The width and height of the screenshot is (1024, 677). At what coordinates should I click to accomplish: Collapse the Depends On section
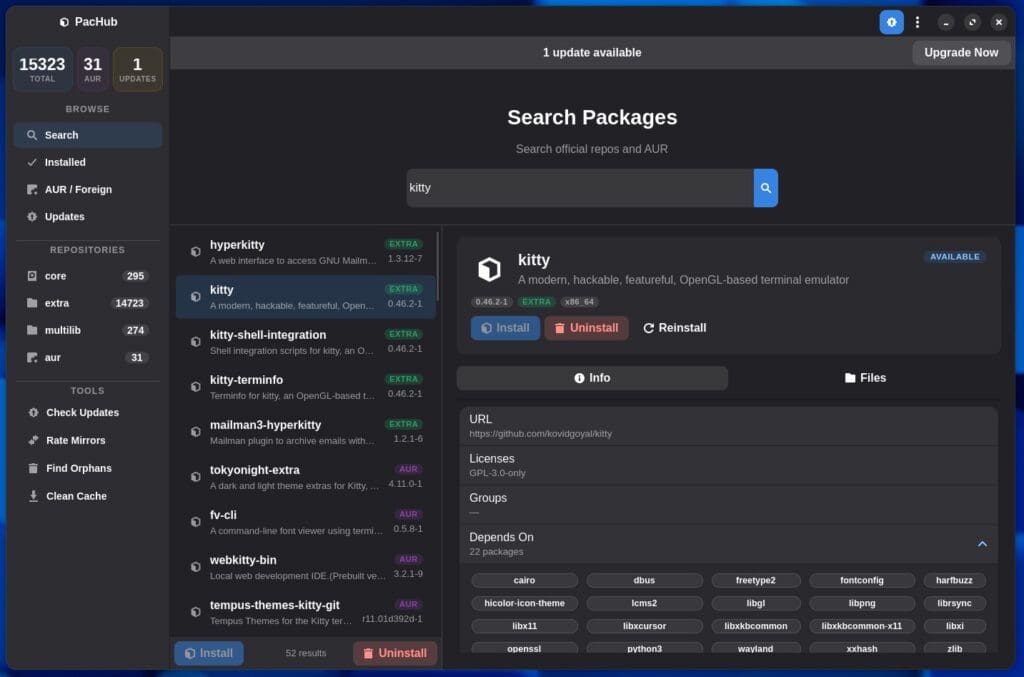980,544
